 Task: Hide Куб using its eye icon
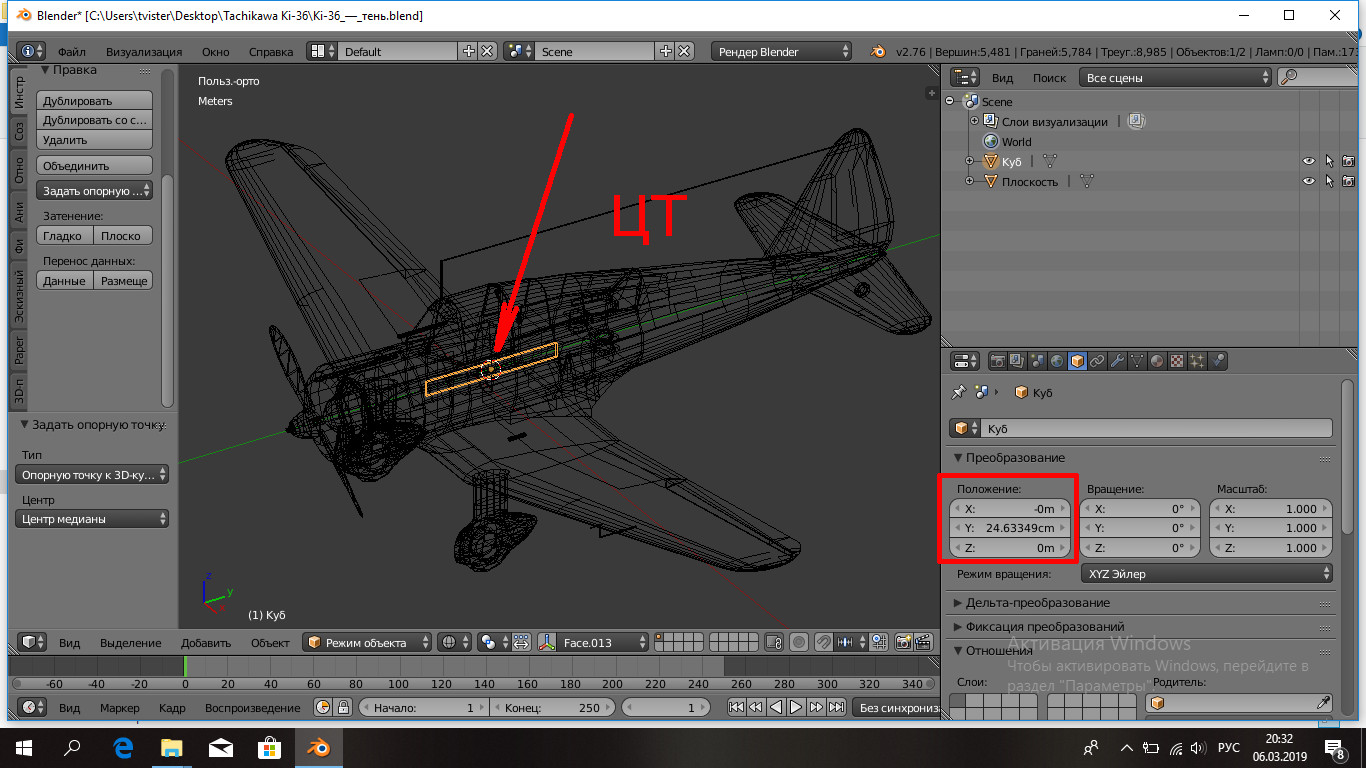pyautogui.click(x=1308, y=161)
